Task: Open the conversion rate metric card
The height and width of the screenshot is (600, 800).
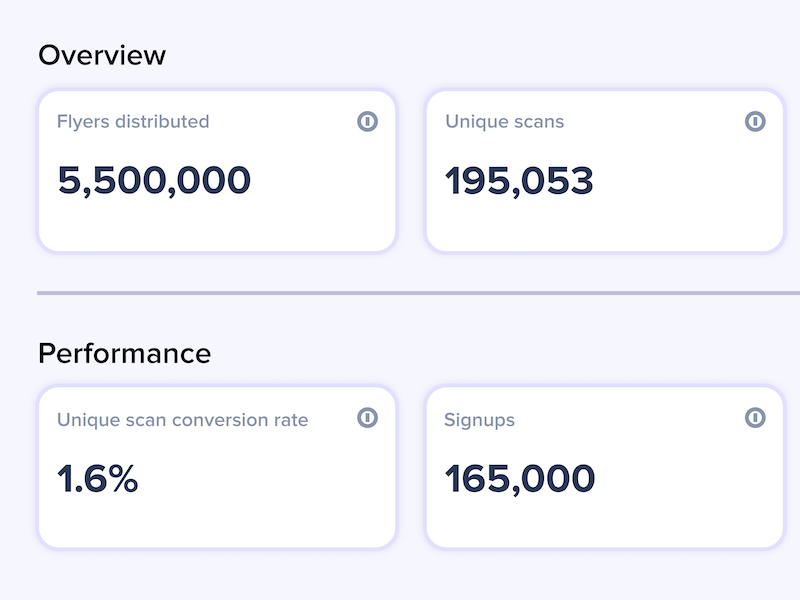Action: tap(217, 467)
